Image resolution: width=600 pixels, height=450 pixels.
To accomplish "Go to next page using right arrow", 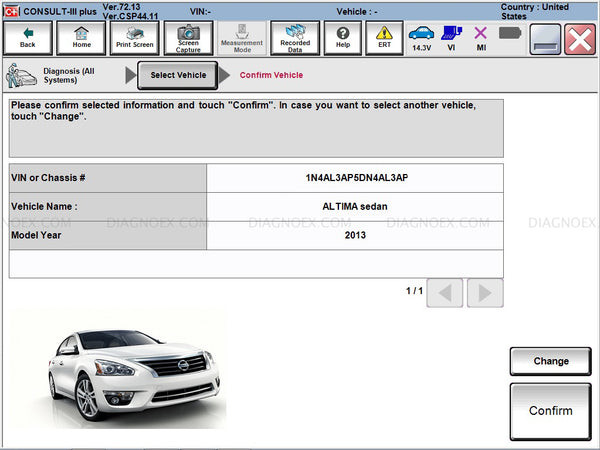I will (x=485, y=292).
